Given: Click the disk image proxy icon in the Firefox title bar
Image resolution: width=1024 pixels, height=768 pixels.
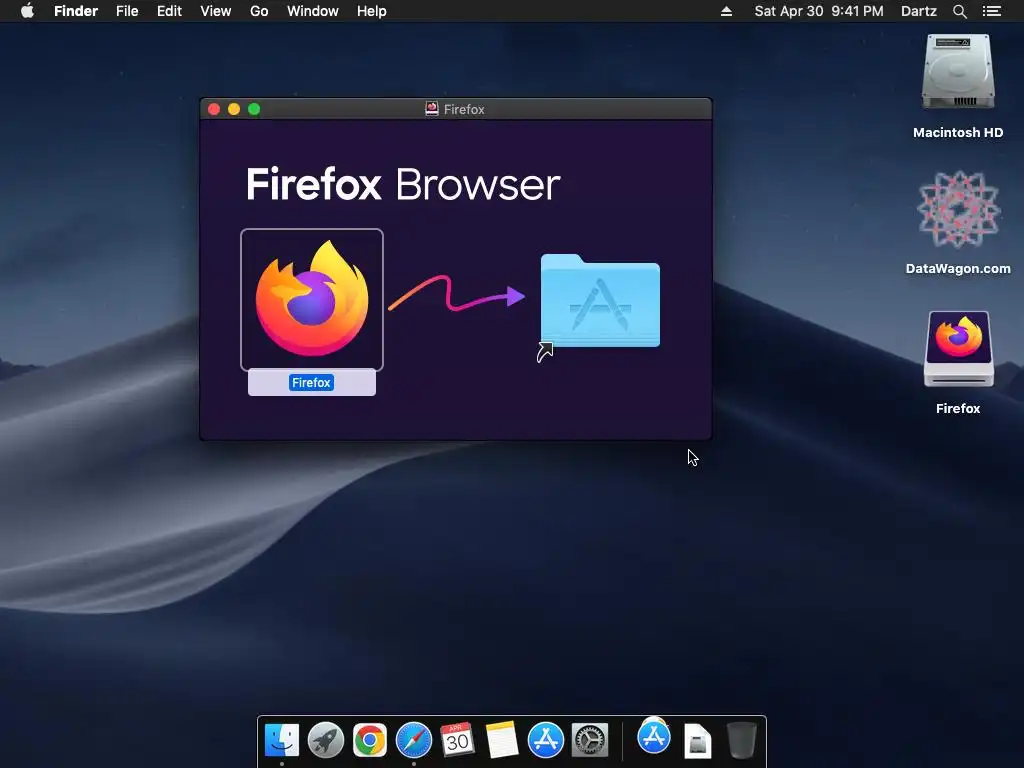Looking at the screenshot, I should pyautogui.click(x=432, y=109).
